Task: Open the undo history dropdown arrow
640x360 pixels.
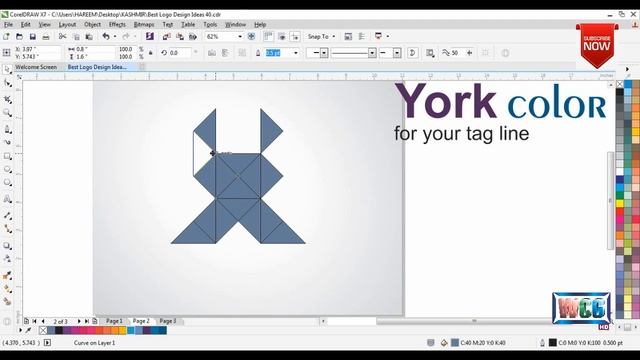Action: [115, 37]
